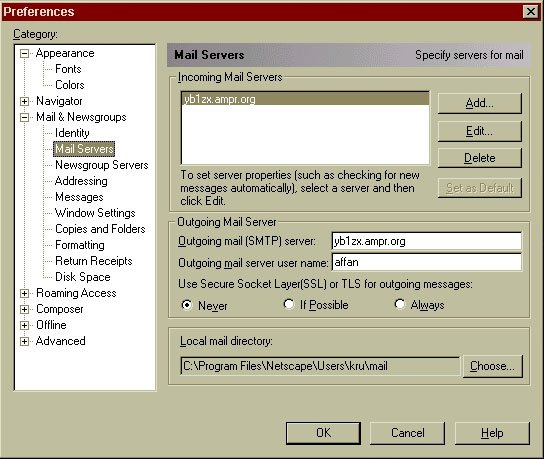This screenshot has height=459, width=544.
Task: Select the Always SSL option
Action: coord(400,304)
